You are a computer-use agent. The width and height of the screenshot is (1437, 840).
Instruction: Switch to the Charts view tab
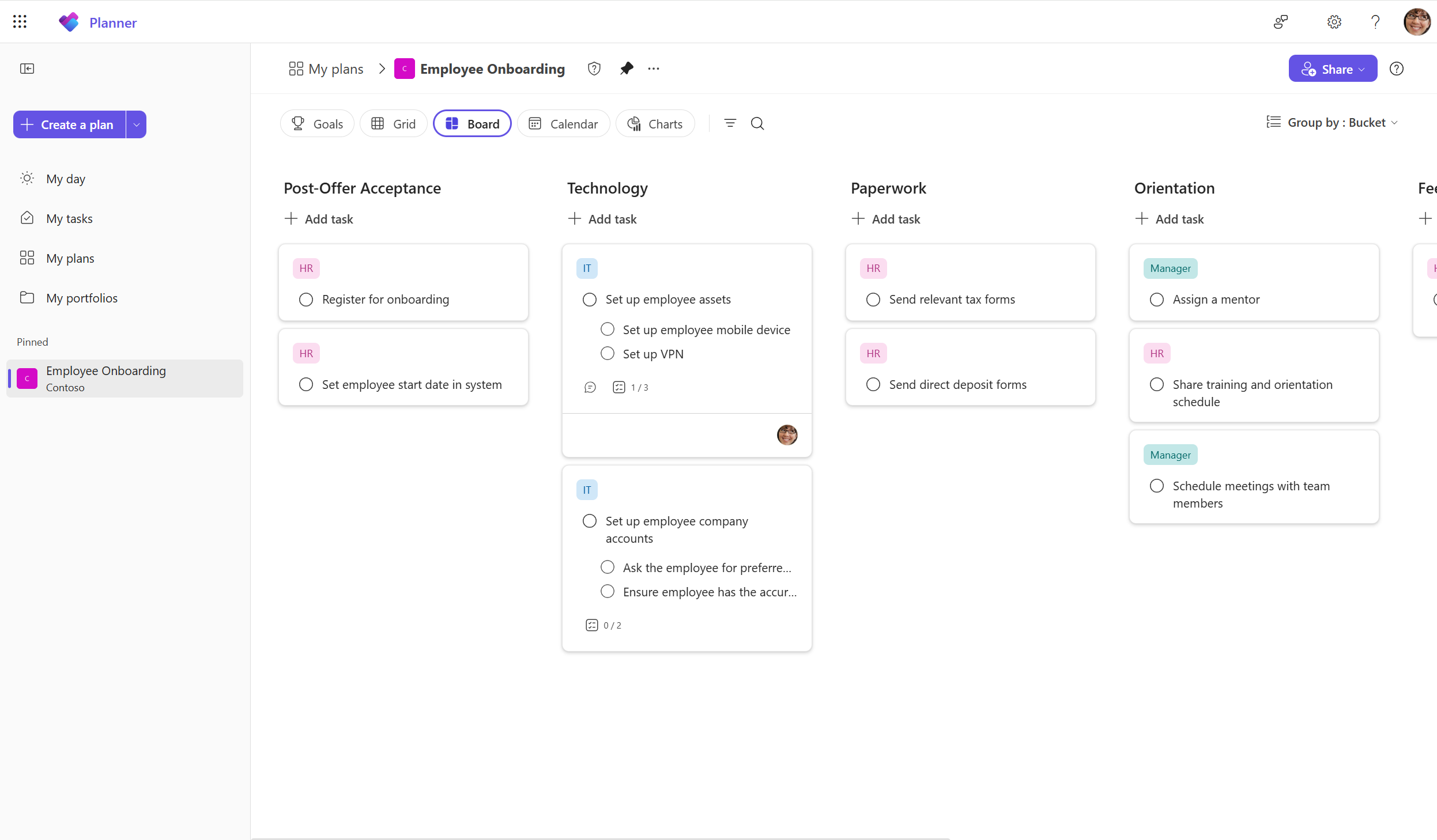pyautogui.click(x=655, y=123)
